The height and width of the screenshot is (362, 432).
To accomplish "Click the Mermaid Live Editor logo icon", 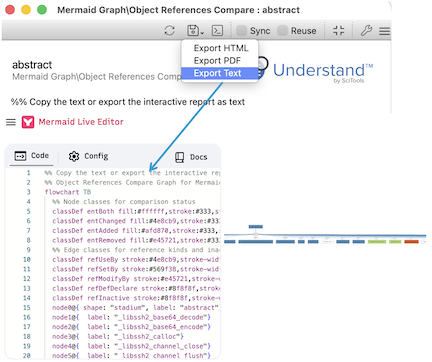I will pos(28,122).
